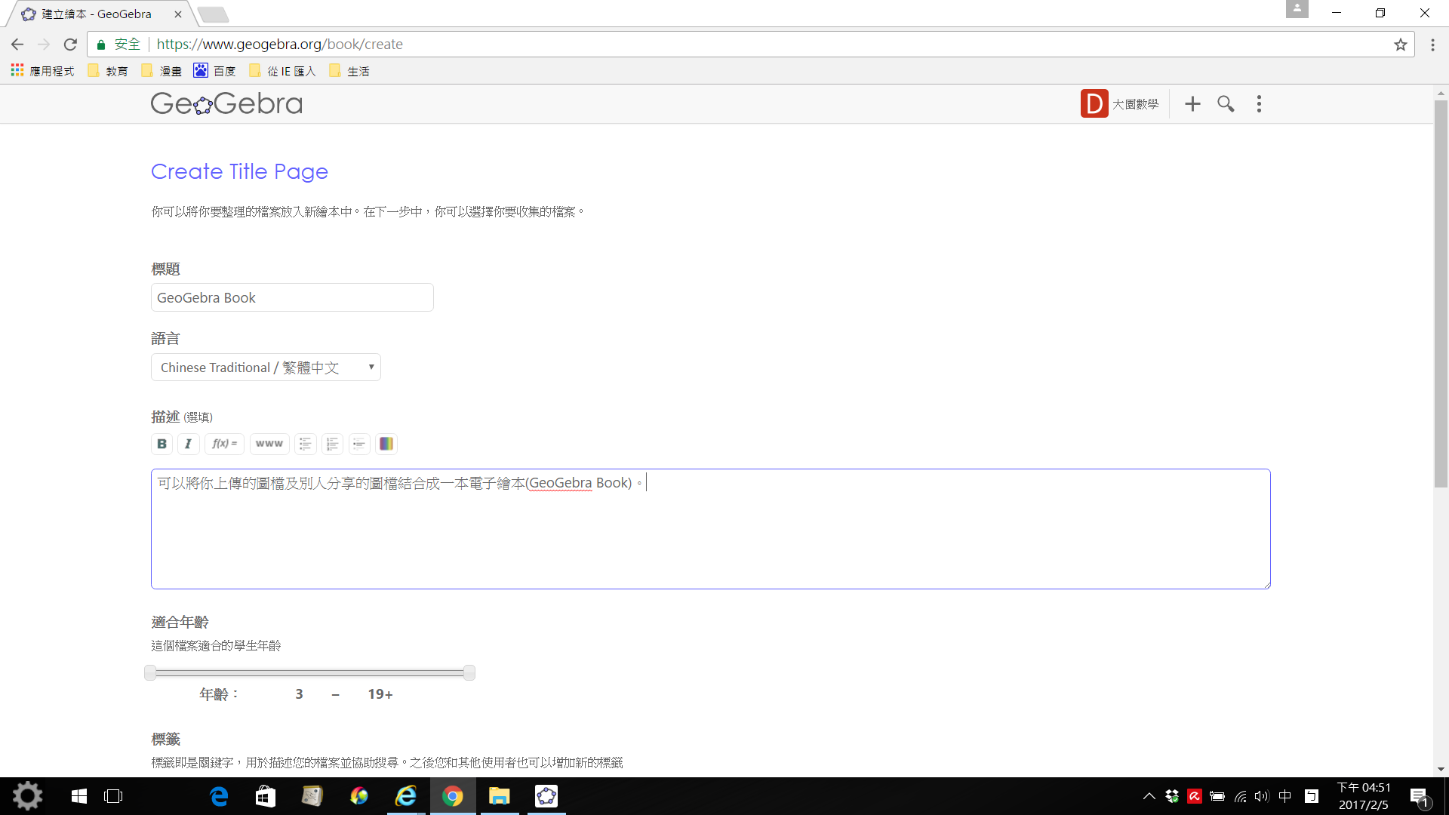
Task: Reload the page with refresh icon
Action: (x=70, y=44)
